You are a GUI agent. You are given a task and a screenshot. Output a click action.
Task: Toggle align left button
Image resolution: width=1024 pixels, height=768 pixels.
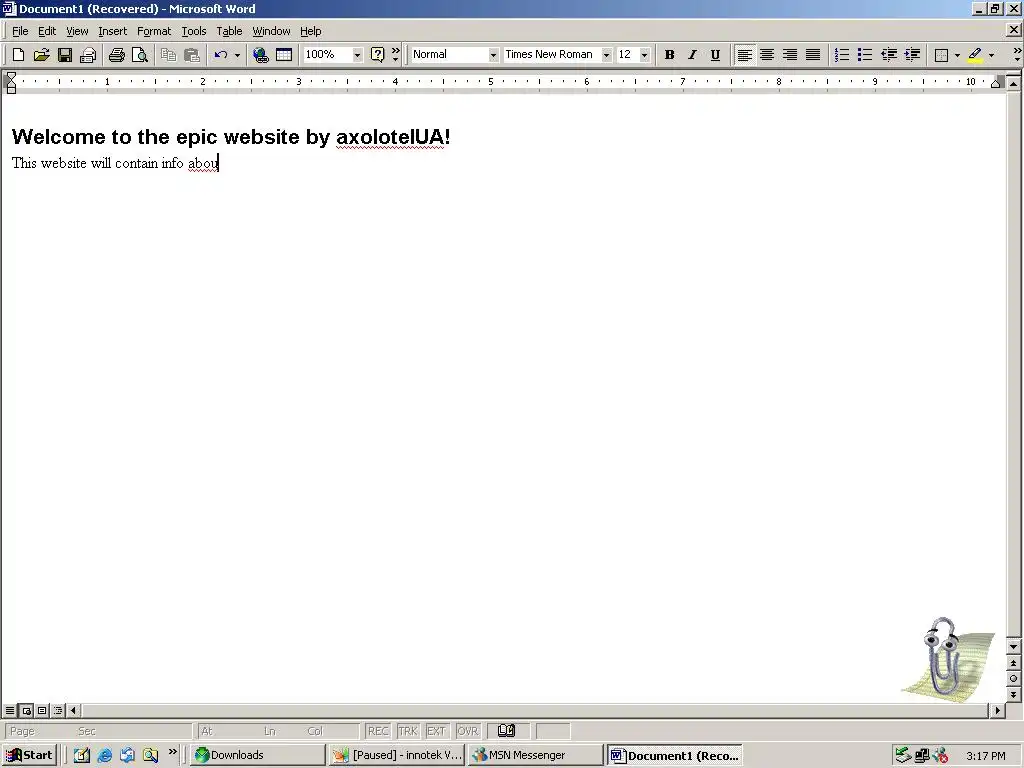tap(744, 55)
